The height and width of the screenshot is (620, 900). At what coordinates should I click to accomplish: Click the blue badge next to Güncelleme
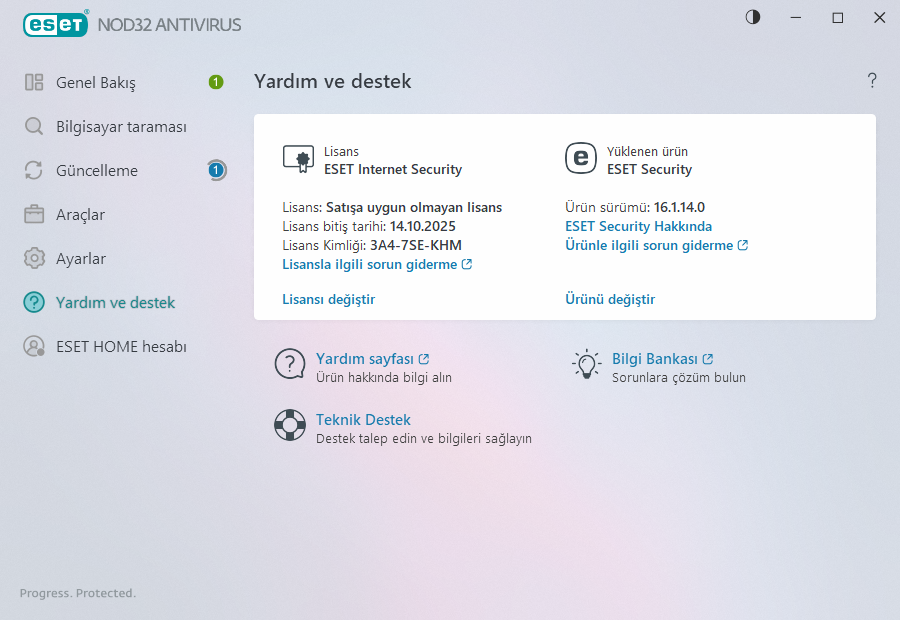pos(216,170)
